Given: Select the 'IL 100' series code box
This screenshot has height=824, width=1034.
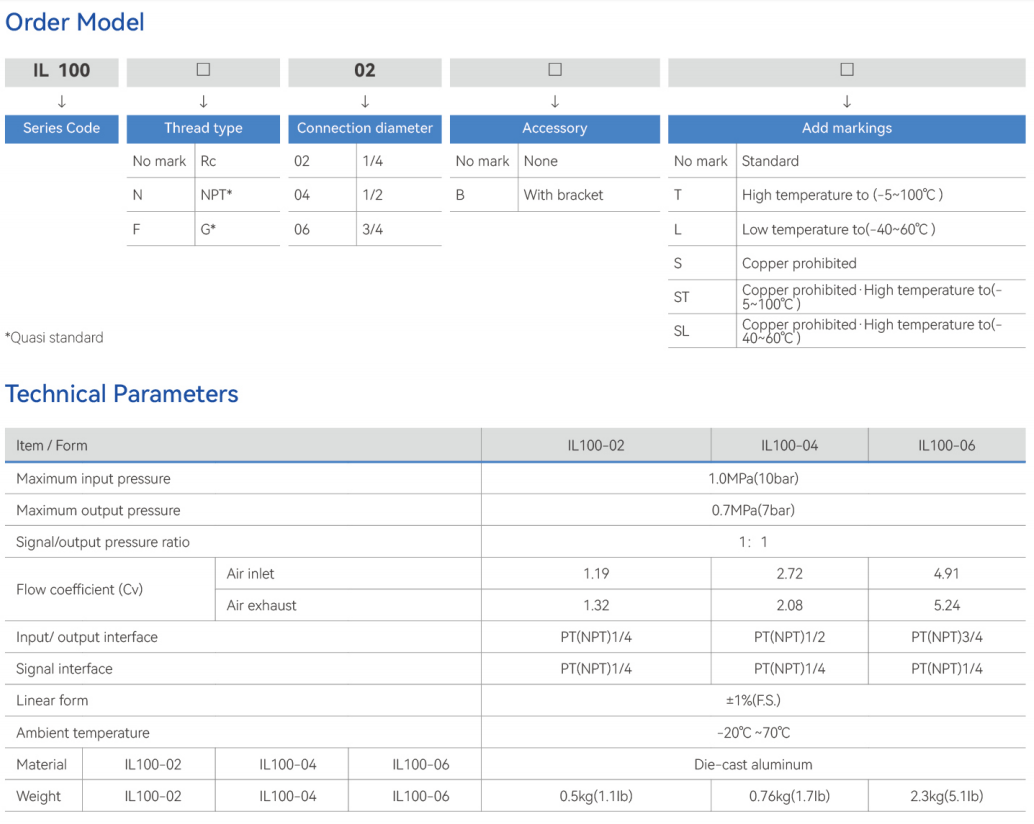Looking at the screenshot, I should (x=61, y=71).
